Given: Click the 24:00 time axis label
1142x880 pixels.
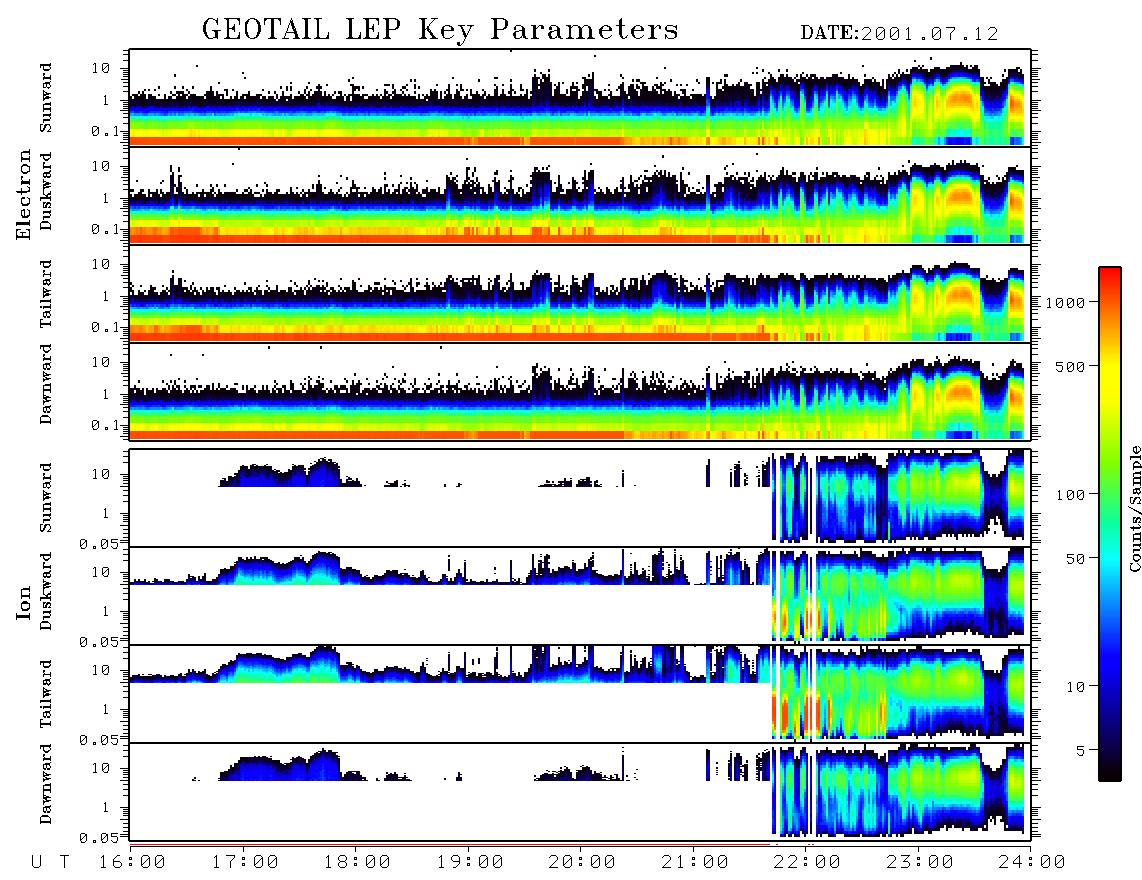Looking at the screenshot, I should point(1032,863).
